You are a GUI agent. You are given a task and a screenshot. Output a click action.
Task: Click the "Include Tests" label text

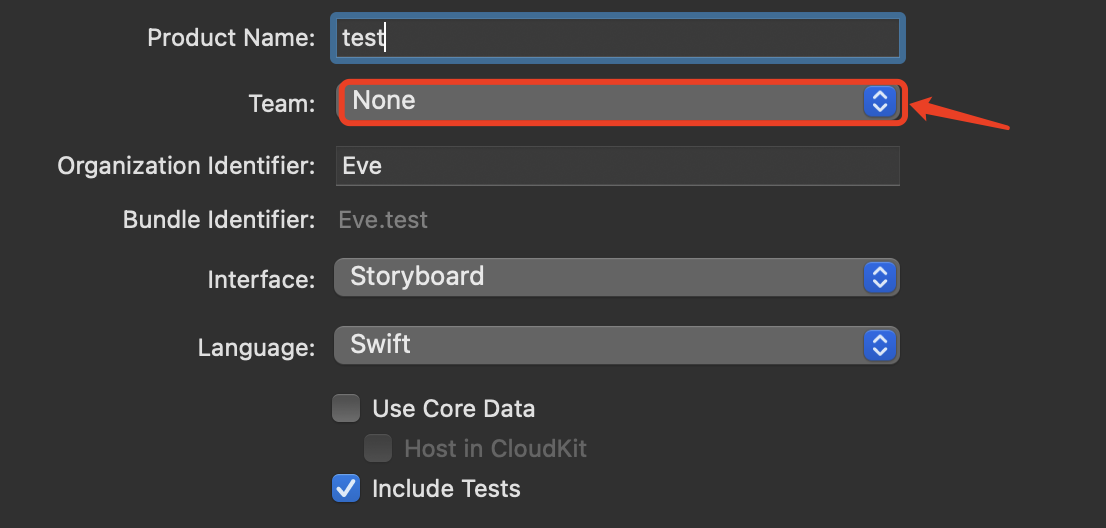point(446,489)
